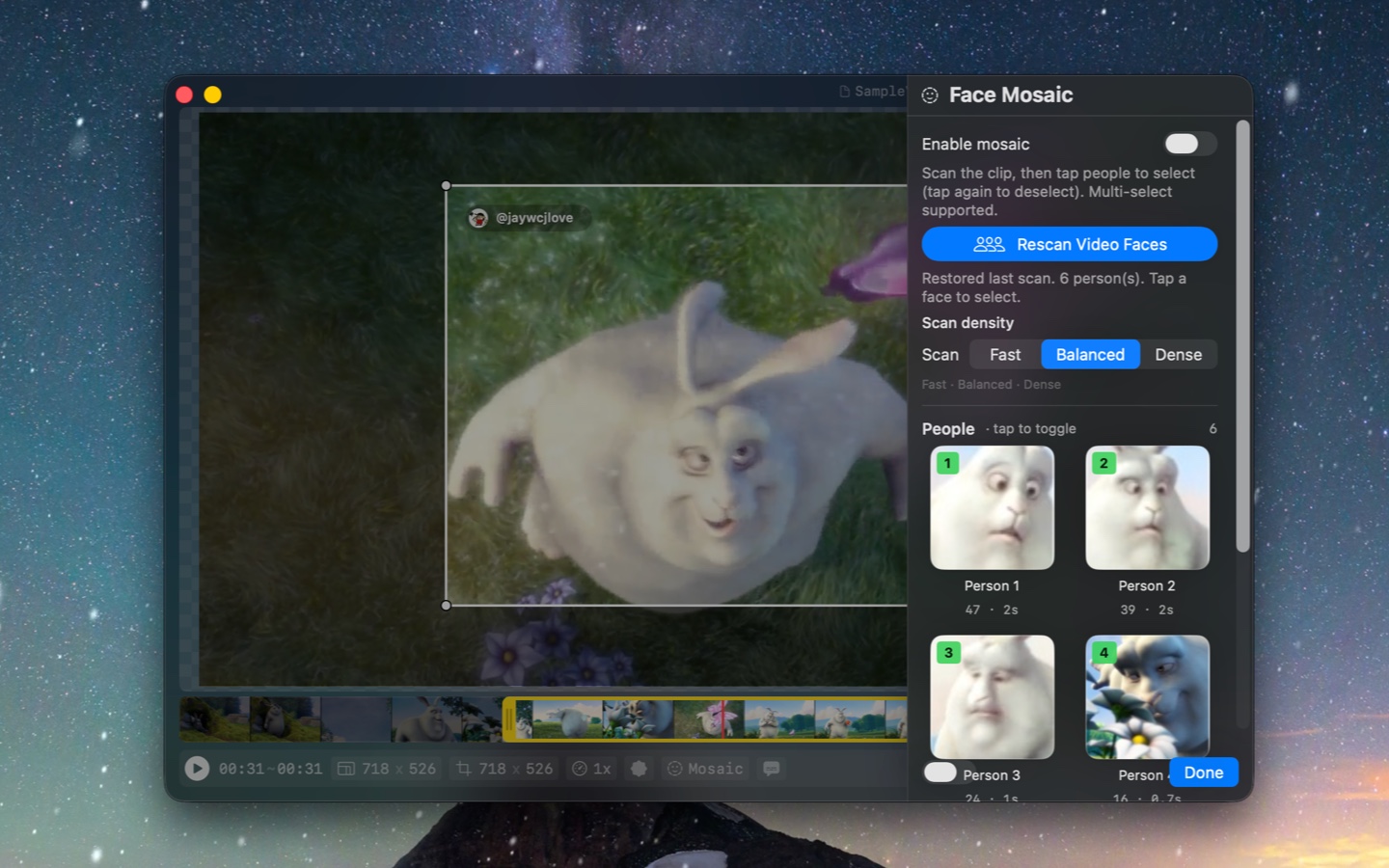Viewport: 1389px width, 868px height.
Task: Click the first dark timeline thumbnail frame
Action: click(215, 719)
